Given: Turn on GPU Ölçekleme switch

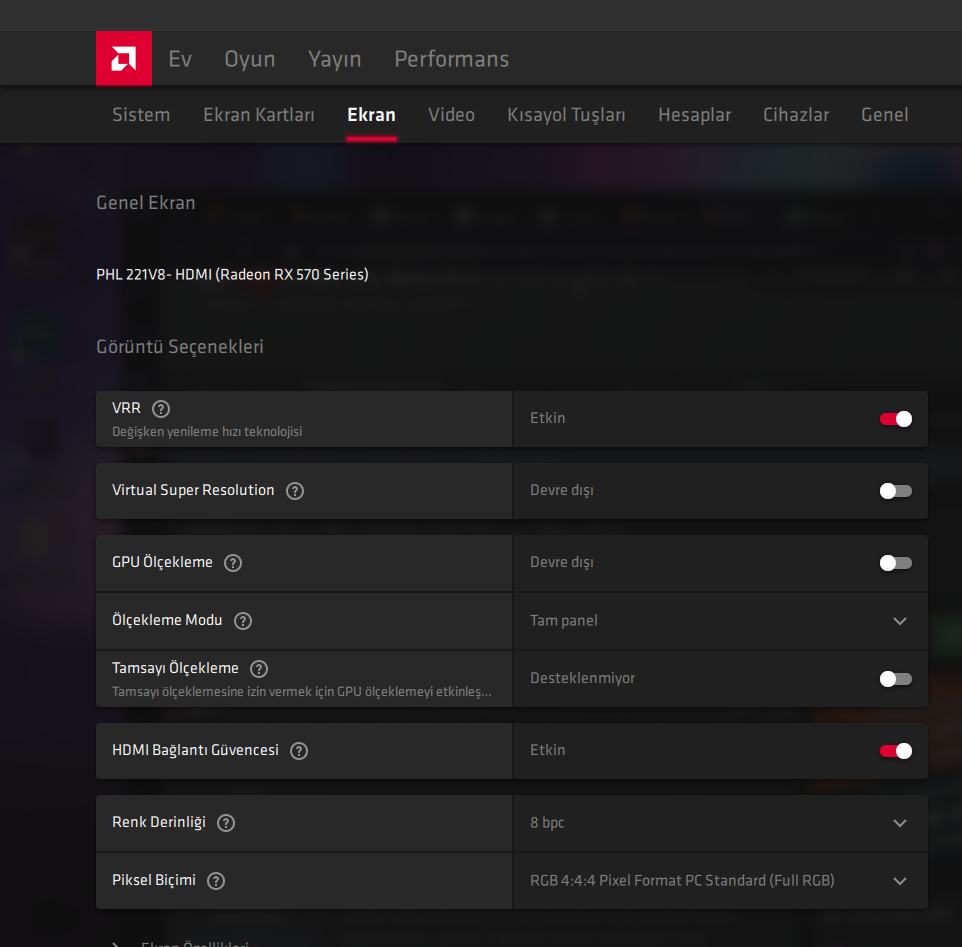Looking at the screenshot, I should click(x=895, y=563).
